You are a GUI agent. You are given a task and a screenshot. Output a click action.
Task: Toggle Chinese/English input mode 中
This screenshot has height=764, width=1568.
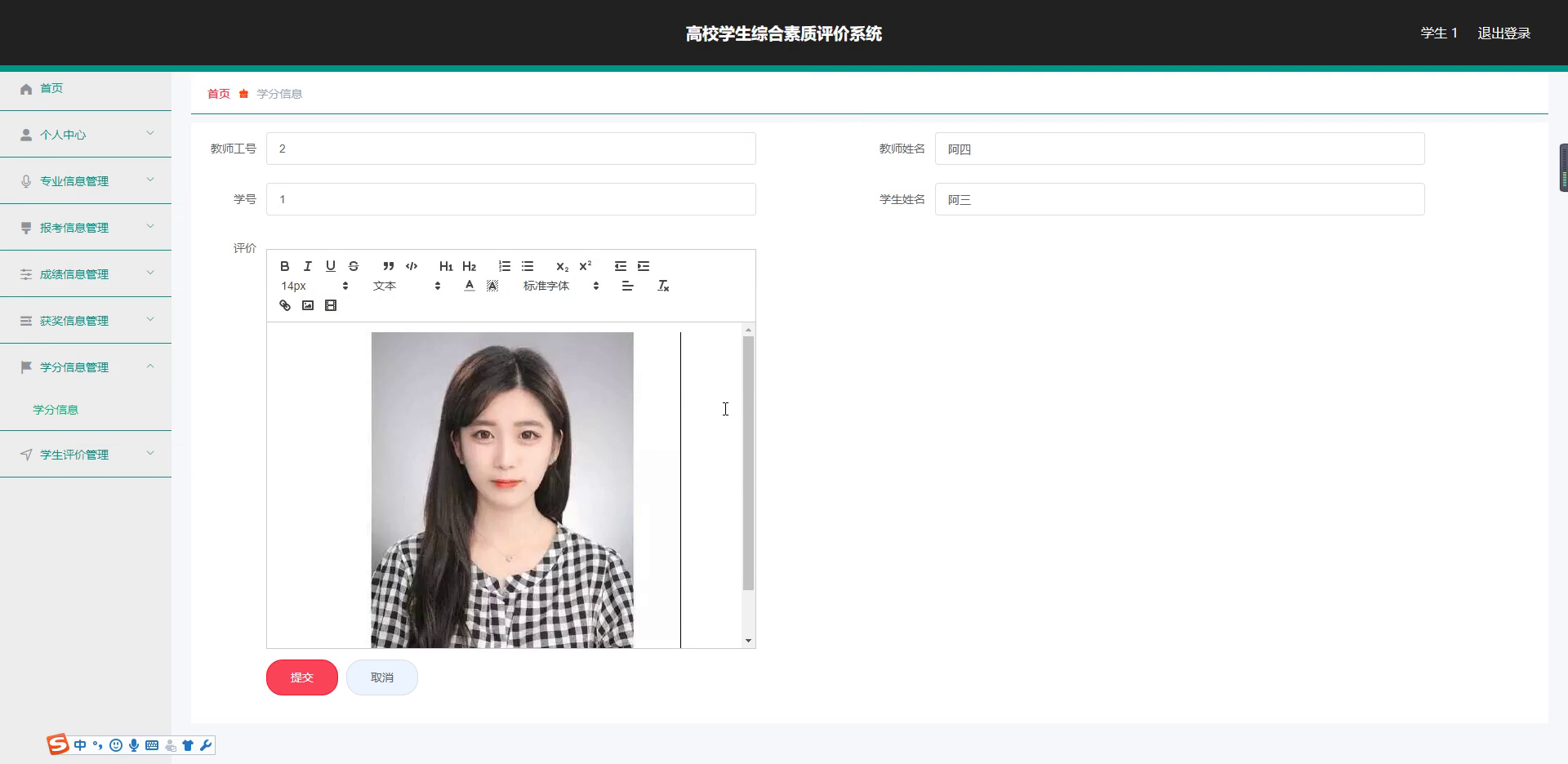pyautogui.click(x=80, y=745)
